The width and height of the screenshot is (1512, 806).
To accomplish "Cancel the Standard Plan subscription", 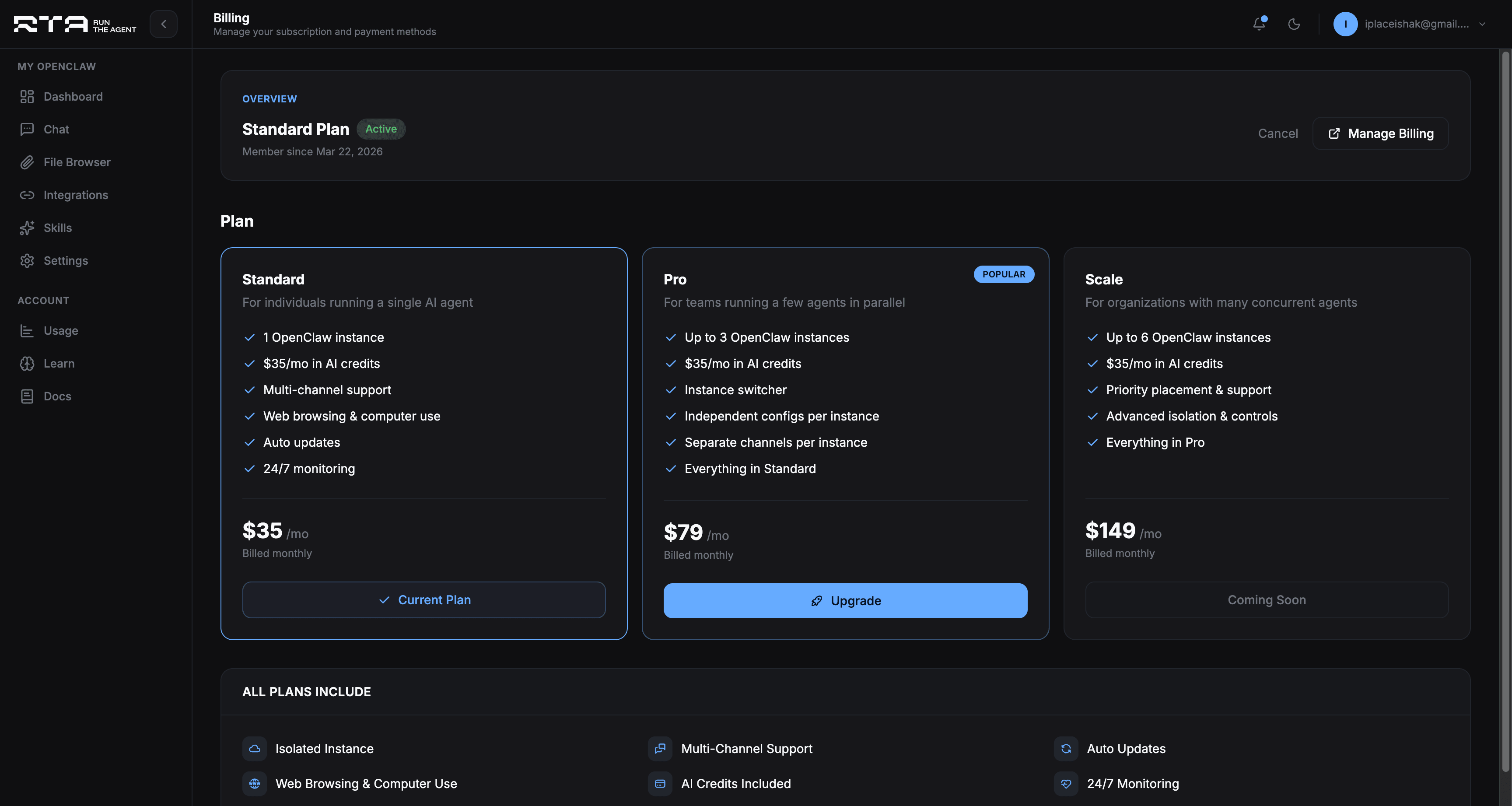I will [1278, 134].
